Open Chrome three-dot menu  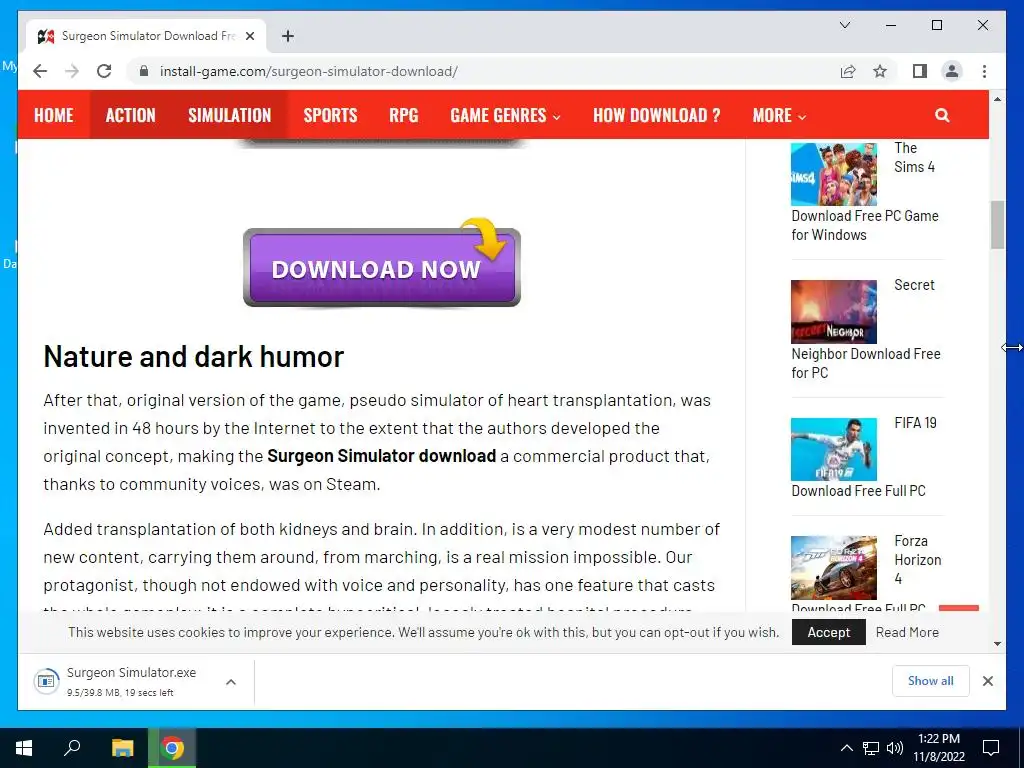coord(984,71)
